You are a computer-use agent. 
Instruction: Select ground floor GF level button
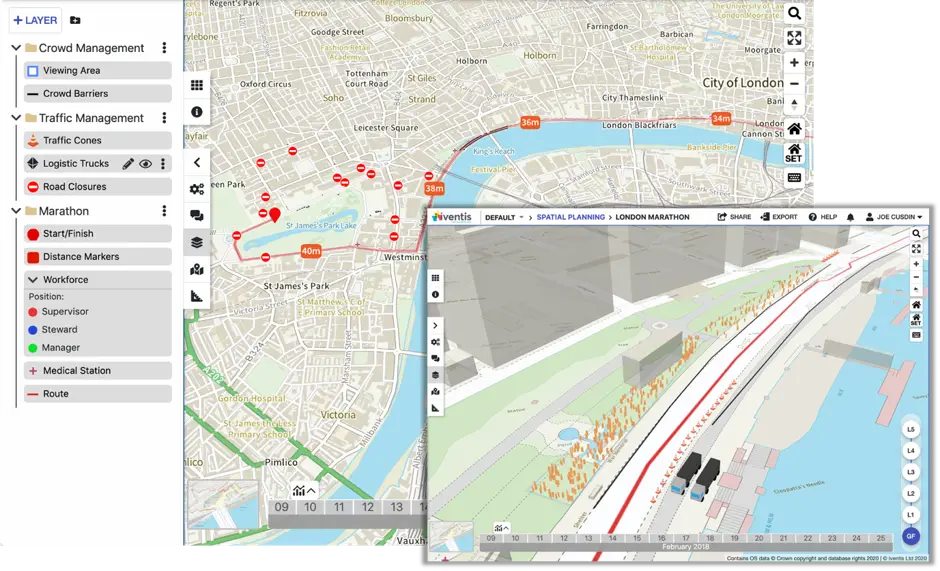coord(911,536)
